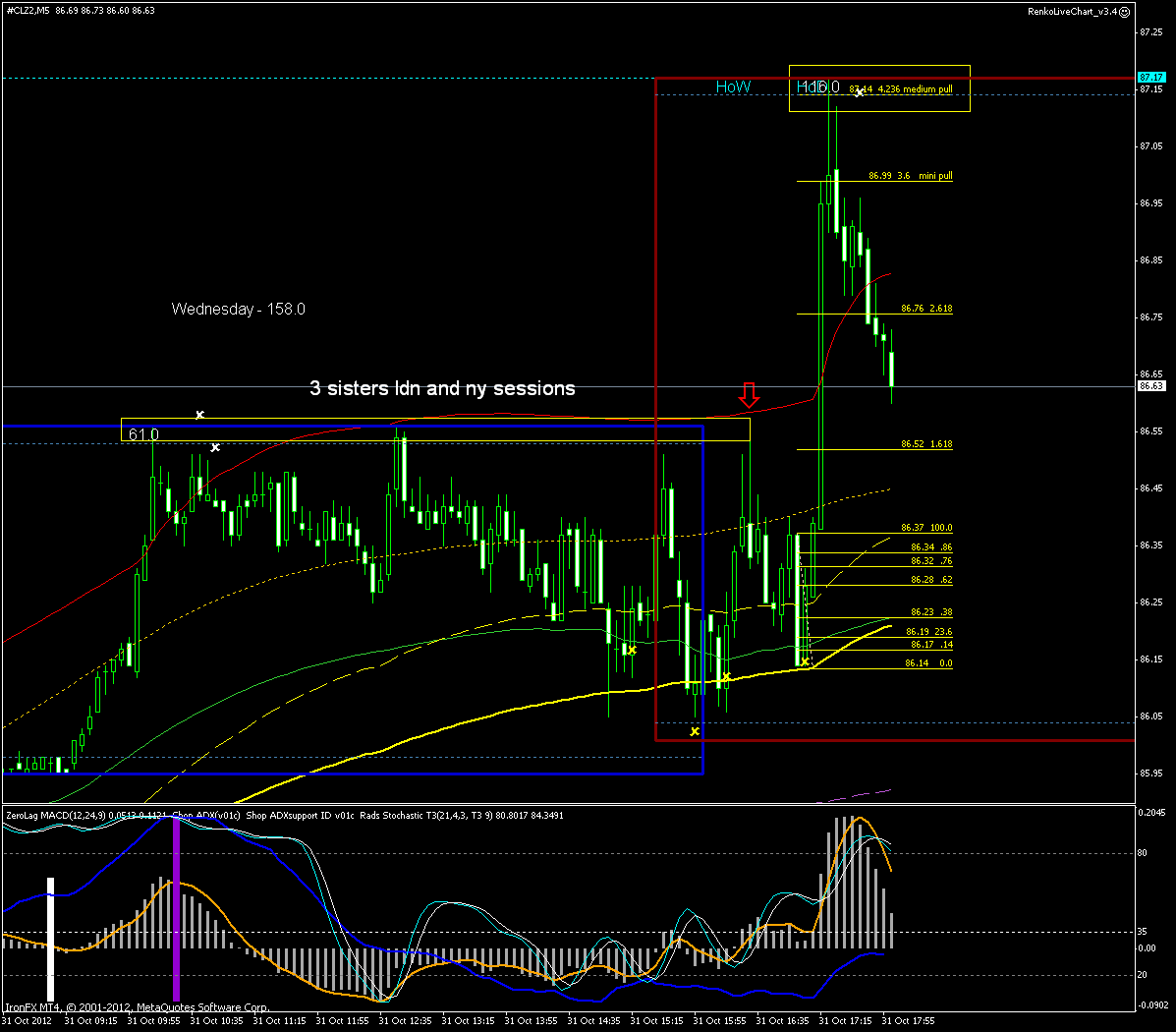Select the '3 sisters ldn and ny sessions' annotation

click(x=442, y=388)
